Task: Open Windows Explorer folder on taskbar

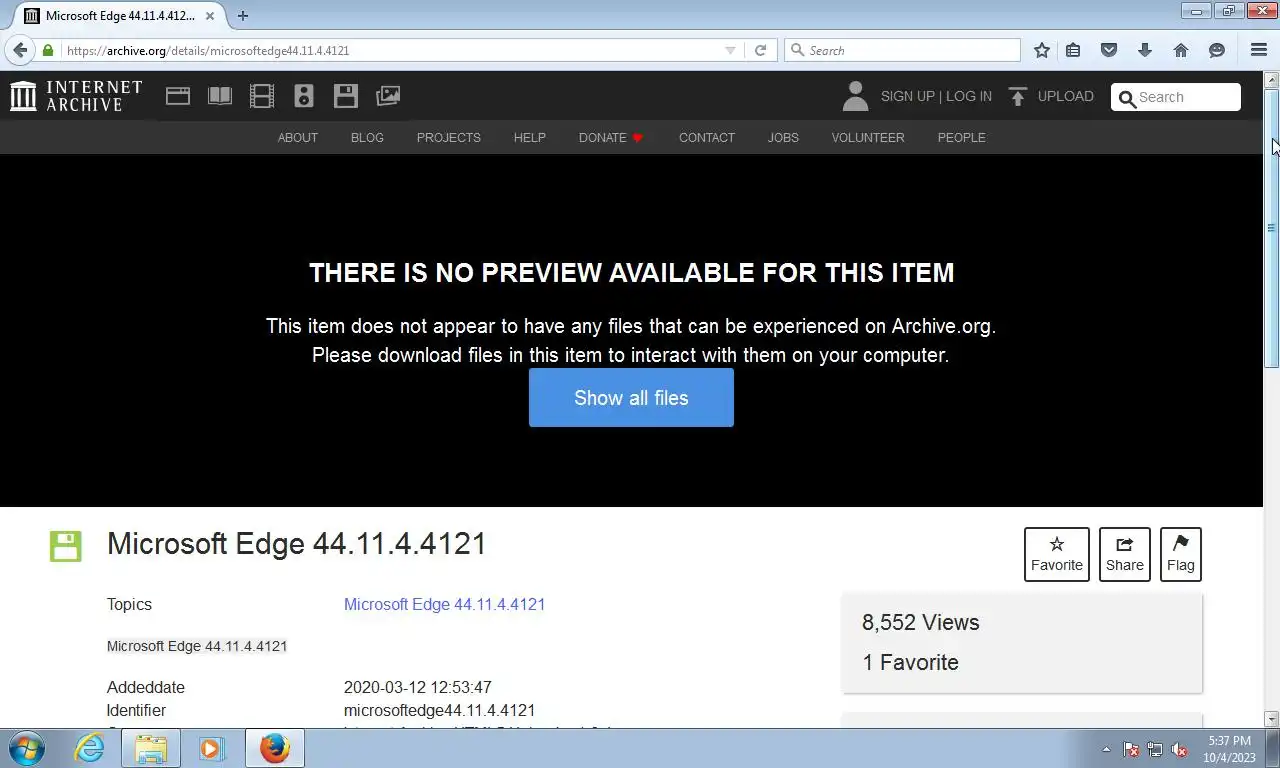Action: coord(150,748)
